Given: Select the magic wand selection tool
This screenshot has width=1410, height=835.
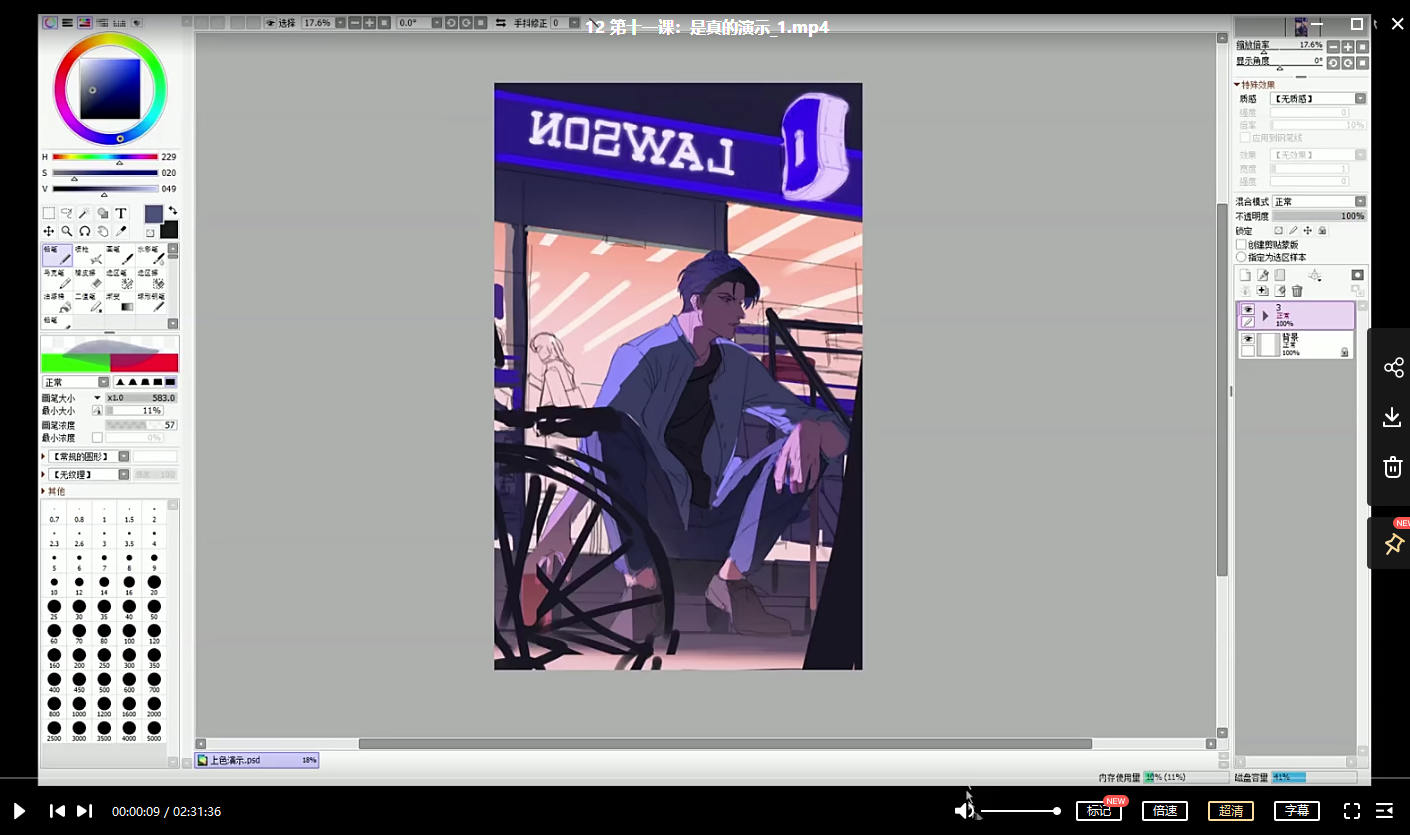Looking at the screenshot, I should (84, 213).
